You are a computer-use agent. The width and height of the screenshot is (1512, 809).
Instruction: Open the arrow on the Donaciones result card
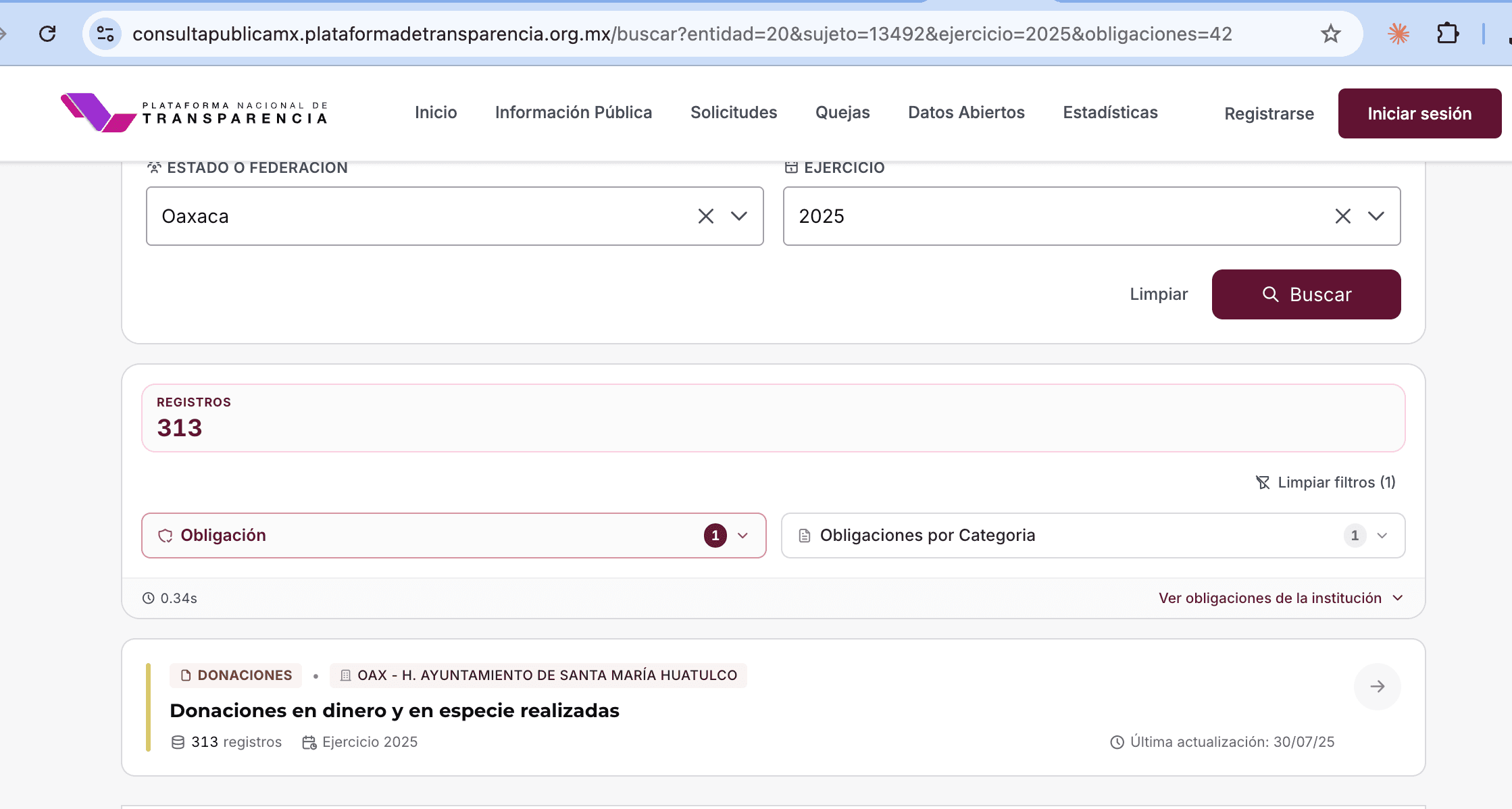pos(1378,687)
